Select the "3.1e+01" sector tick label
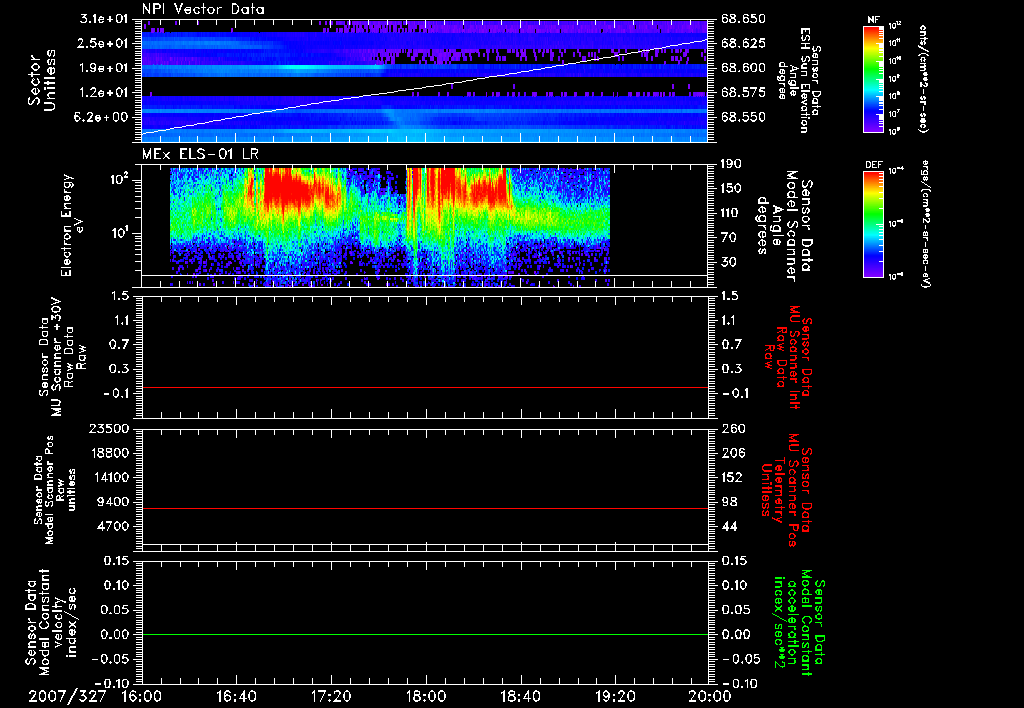 coord(104,19)
